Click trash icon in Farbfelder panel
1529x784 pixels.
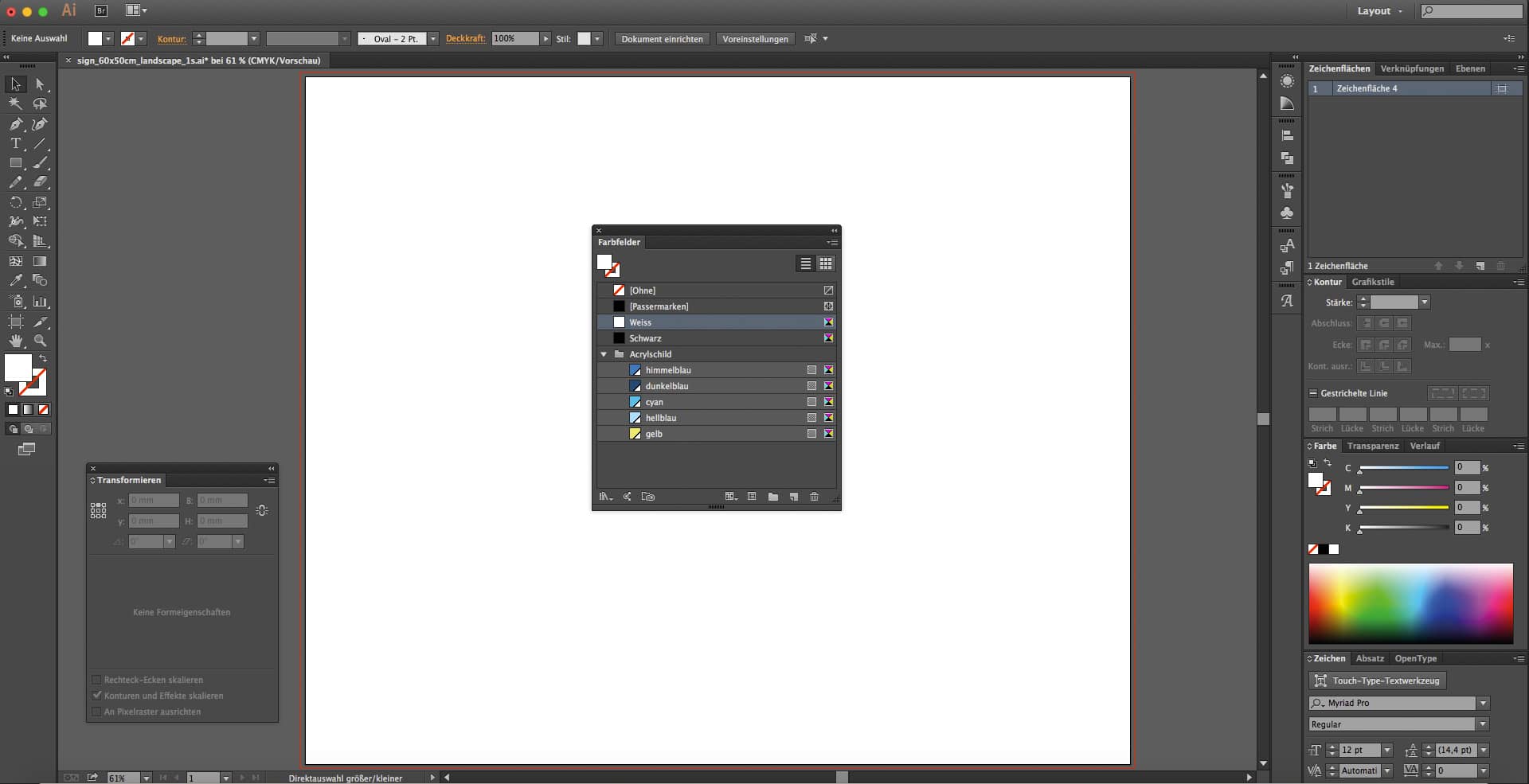[814, 497]
